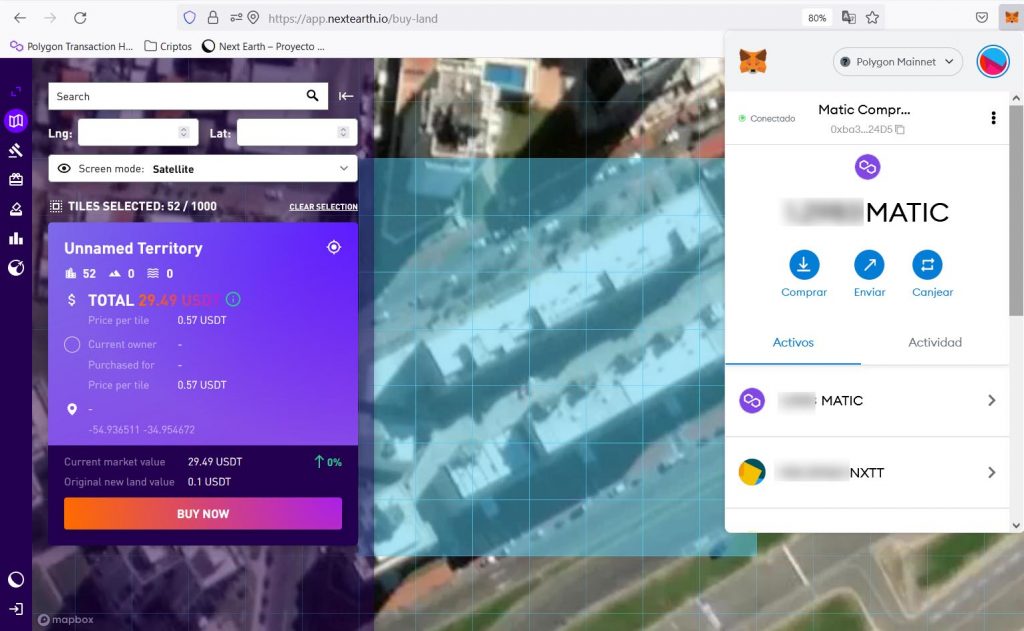Open Next Earth – Proyecto bookmark
The width and height of the screenshot is (1024, 631).
click(263, 46)
